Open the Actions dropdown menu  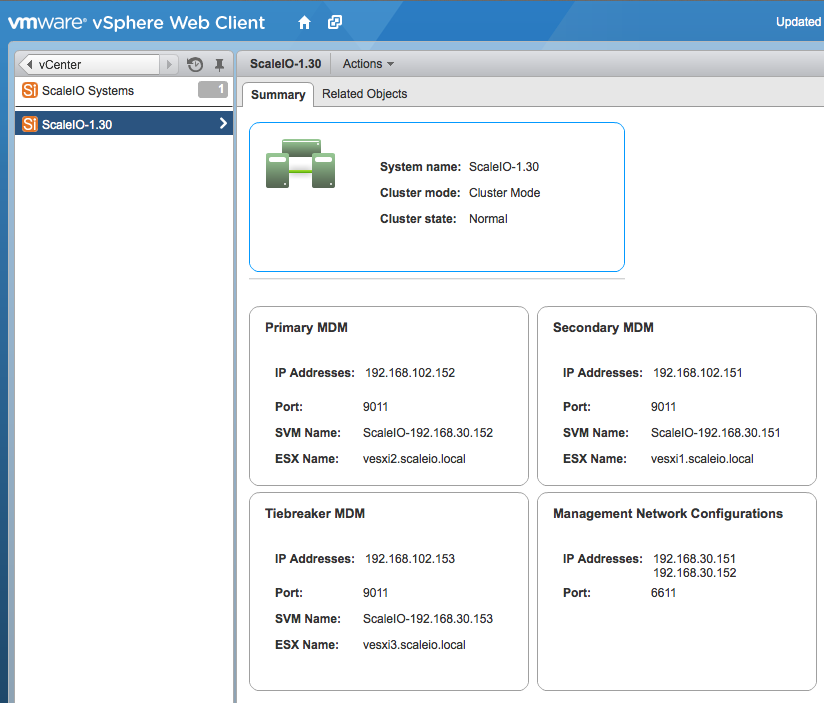[367, 64]
